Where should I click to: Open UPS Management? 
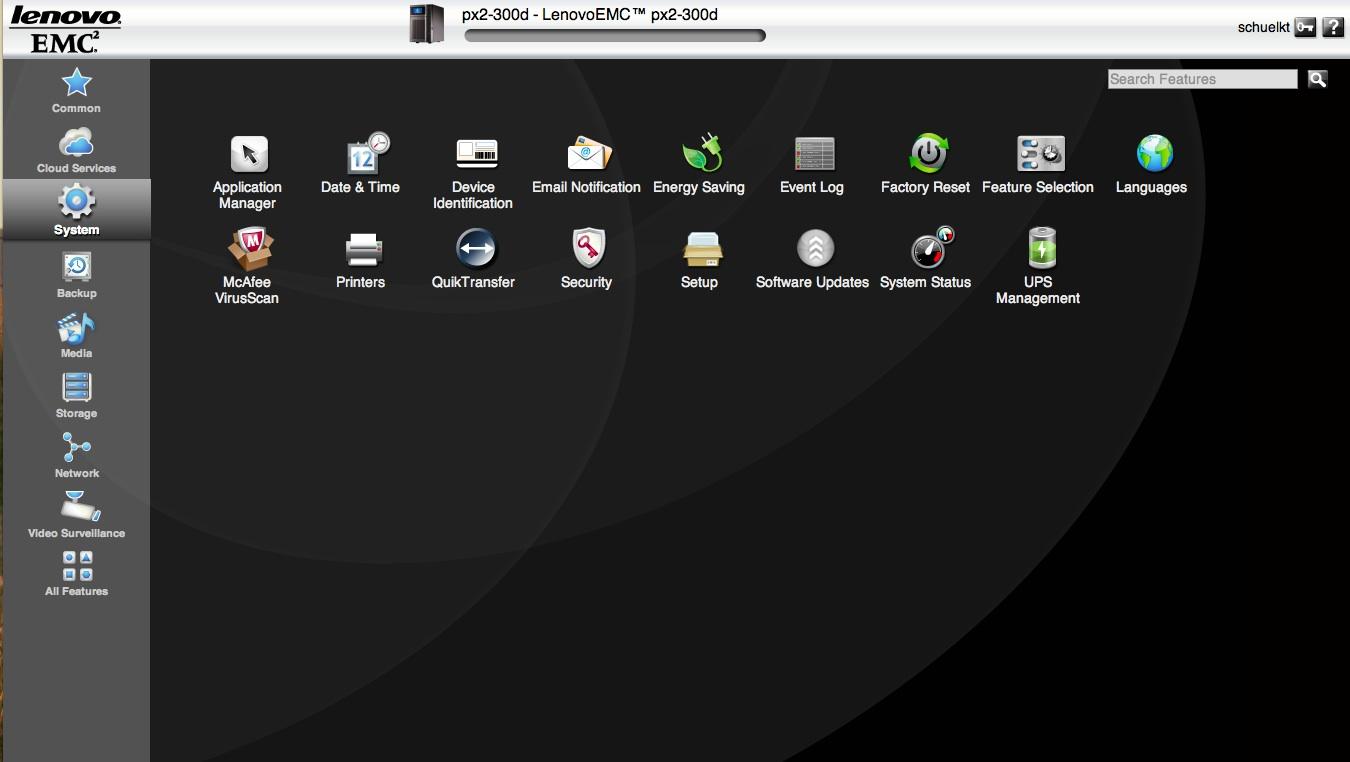1039,250
